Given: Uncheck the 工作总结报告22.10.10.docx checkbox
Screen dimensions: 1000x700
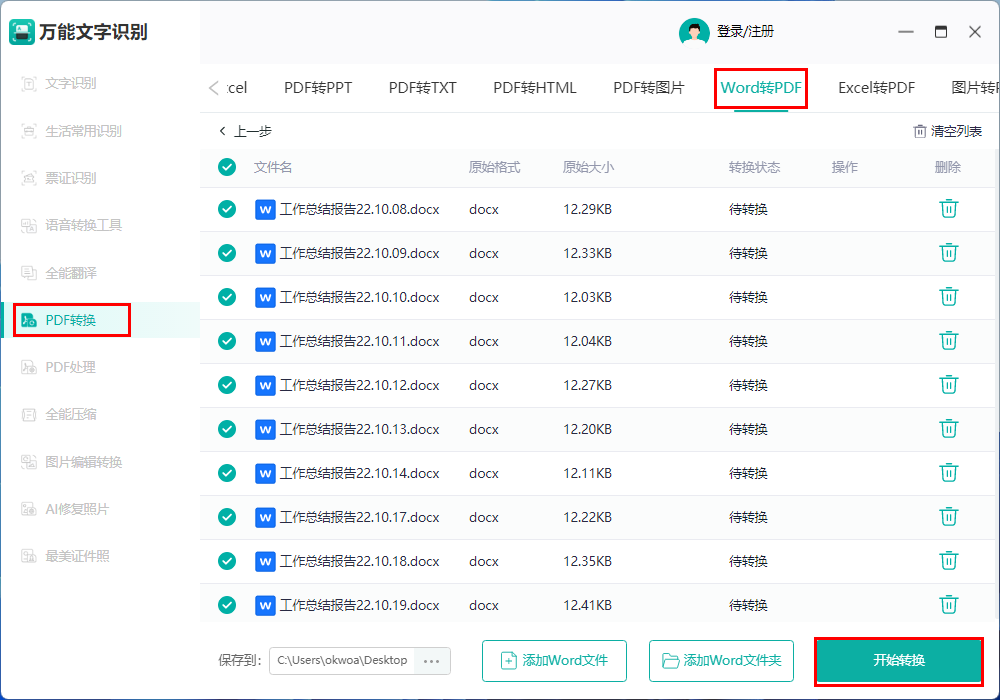Looking at the screenshot, I should coord(227,297).
